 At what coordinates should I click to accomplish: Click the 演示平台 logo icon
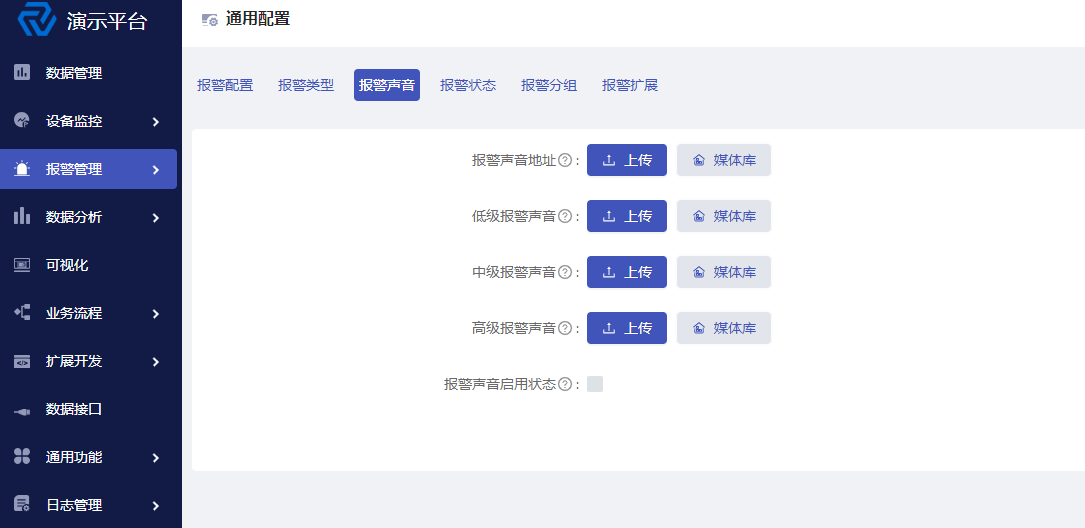pos(37,19)
